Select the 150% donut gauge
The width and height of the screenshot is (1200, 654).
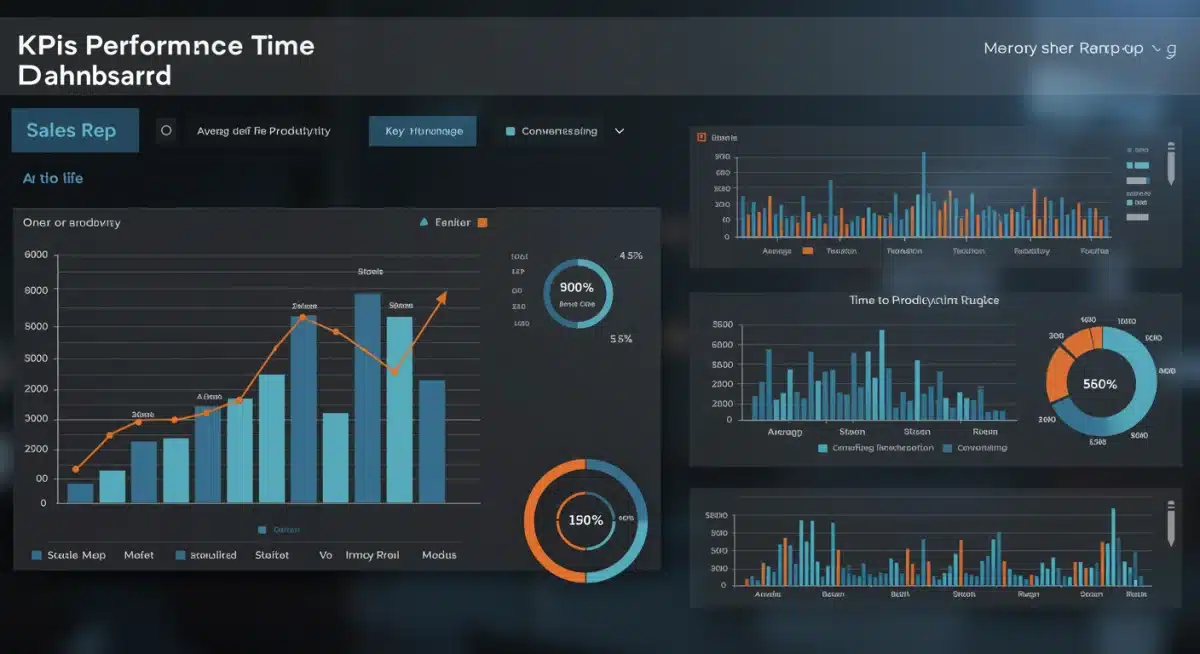coord(584,519)
